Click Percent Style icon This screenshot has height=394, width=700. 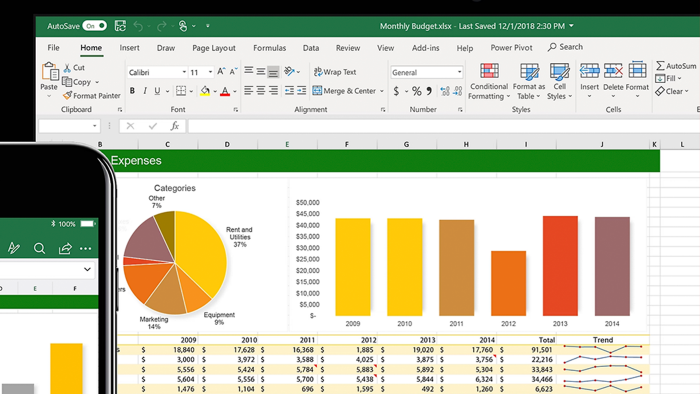pos(417,91)
